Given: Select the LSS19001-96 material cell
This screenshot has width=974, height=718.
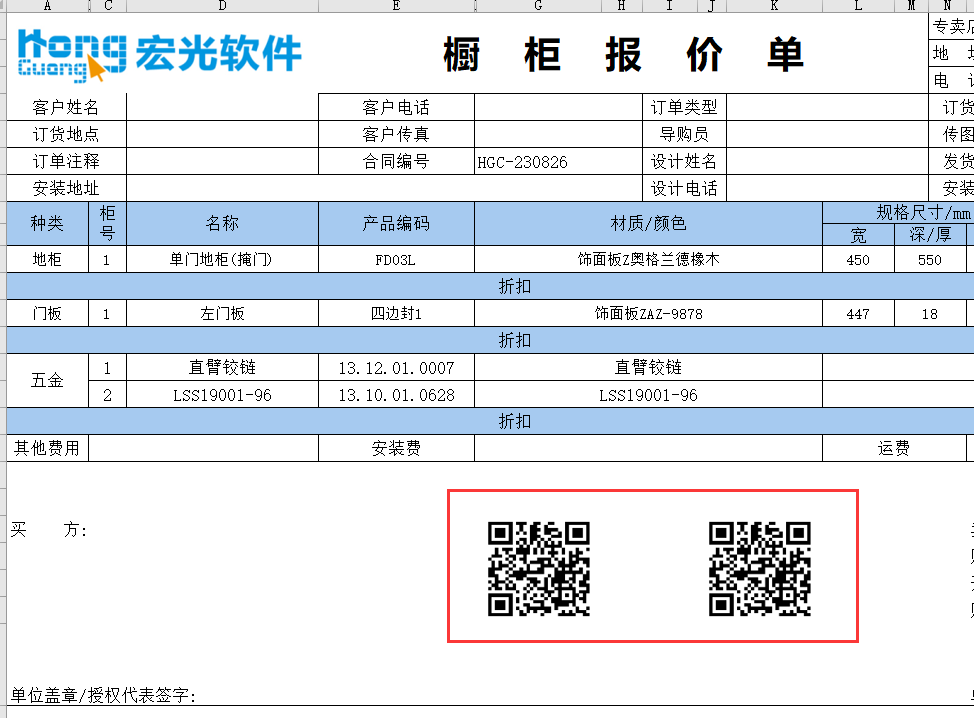Looking at the screenshot, I should pyautogui.click(x=649, y=394).
